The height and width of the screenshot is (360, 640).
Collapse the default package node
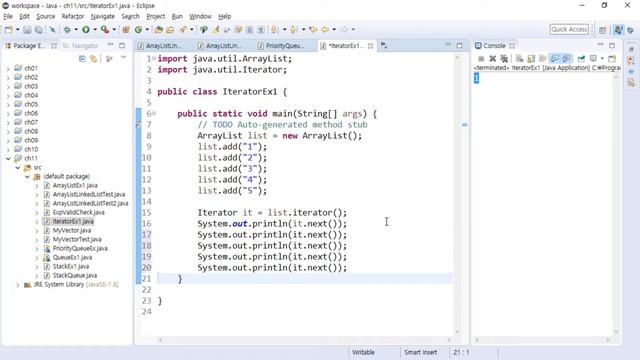coord(27,176)
